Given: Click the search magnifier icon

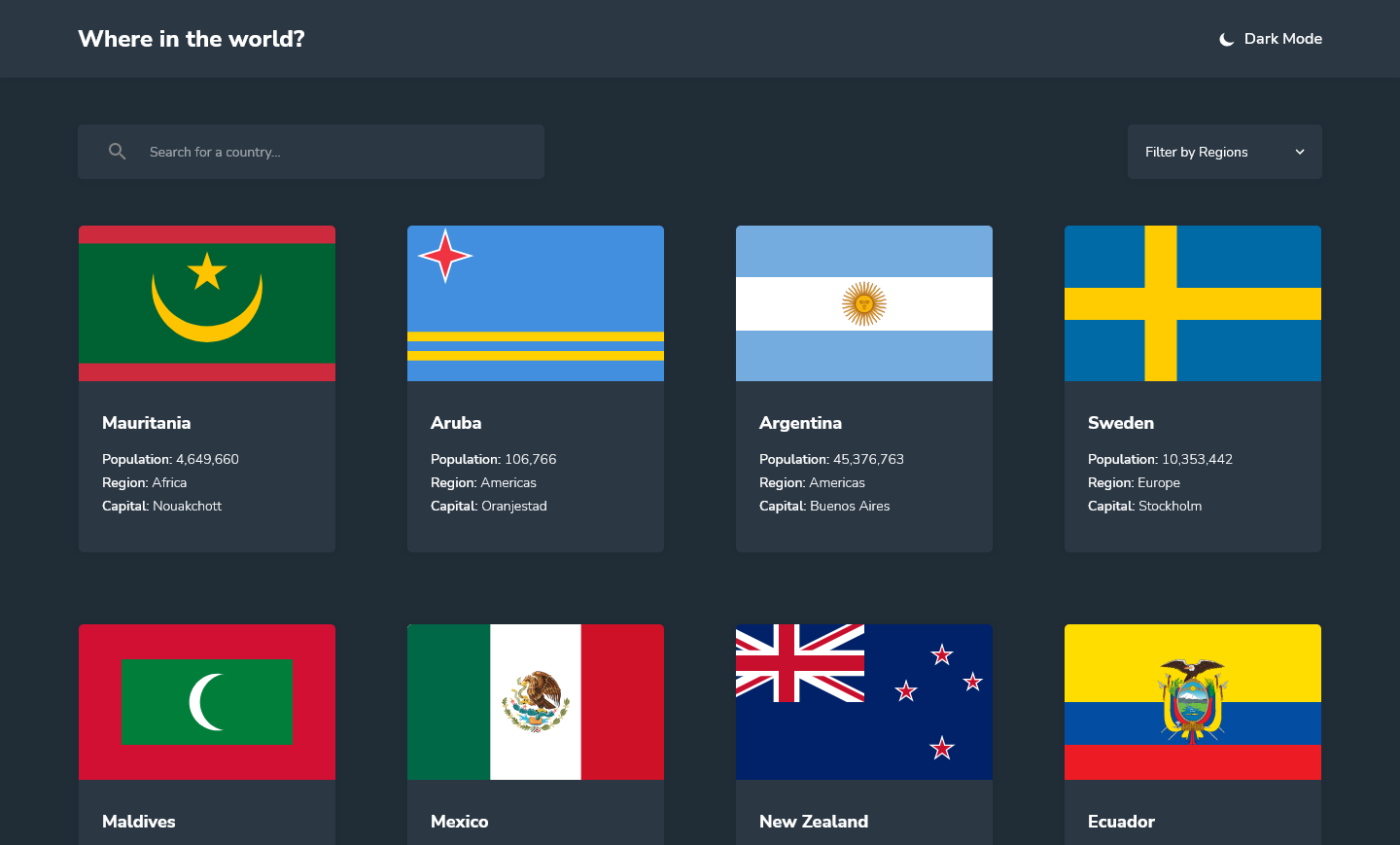Looking at the screenshot, I should [118, 152].
